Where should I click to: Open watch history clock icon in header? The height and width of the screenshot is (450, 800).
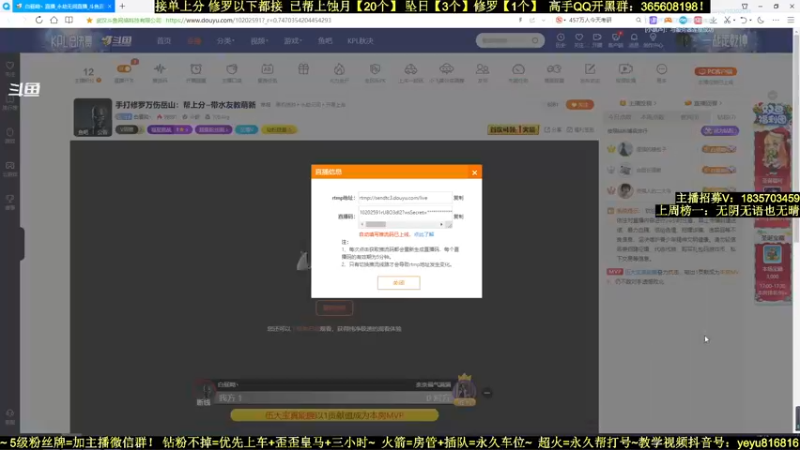tap(561, 38)
